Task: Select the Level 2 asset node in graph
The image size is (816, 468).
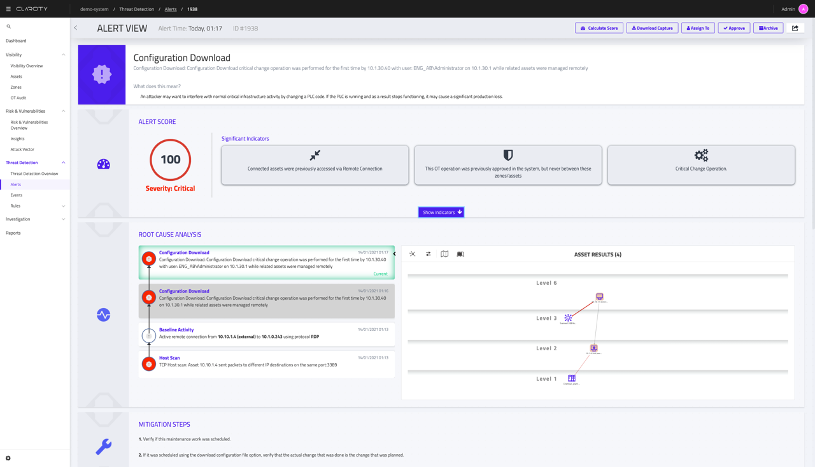Action: pyautogui.click(x=594, y=348)
